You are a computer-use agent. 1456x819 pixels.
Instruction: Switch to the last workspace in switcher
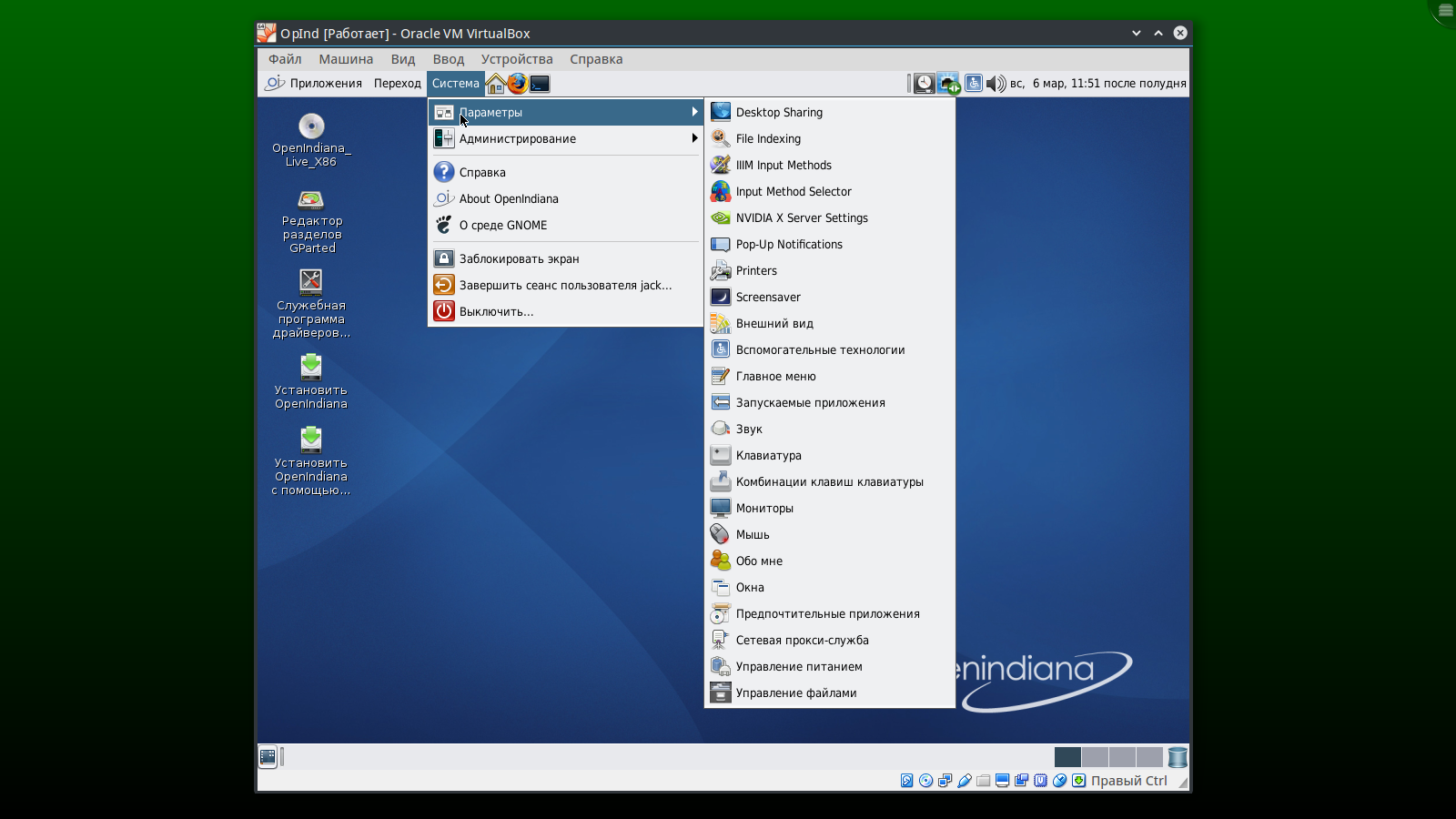[x=1149, y=757]
